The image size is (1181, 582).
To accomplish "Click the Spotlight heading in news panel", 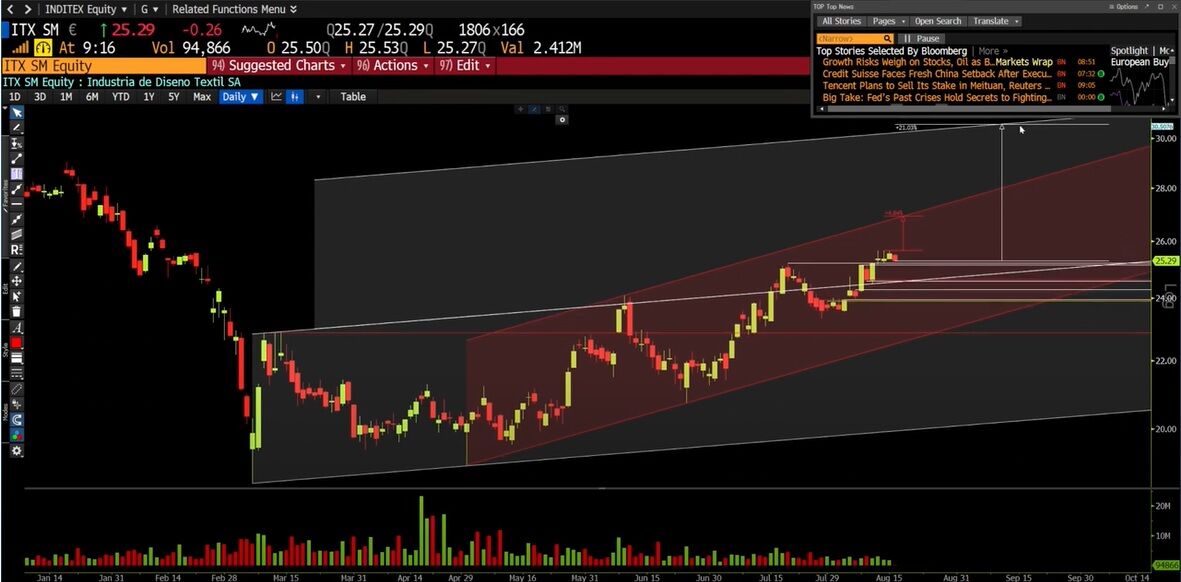I will point(1129,51).
